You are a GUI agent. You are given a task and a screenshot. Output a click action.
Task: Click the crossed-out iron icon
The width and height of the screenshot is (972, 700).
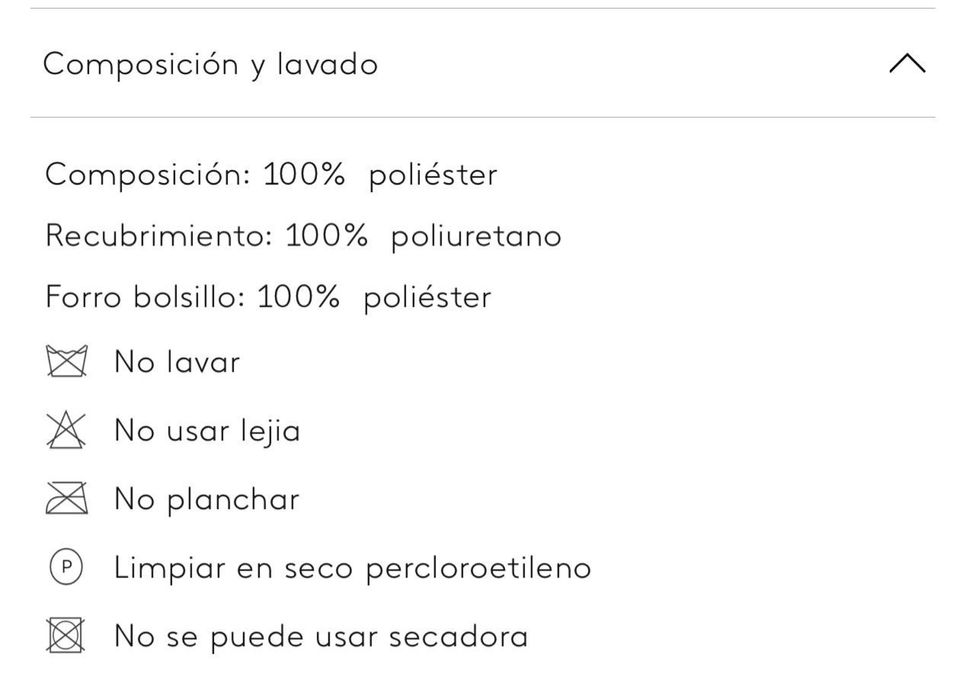click(67, 498)
